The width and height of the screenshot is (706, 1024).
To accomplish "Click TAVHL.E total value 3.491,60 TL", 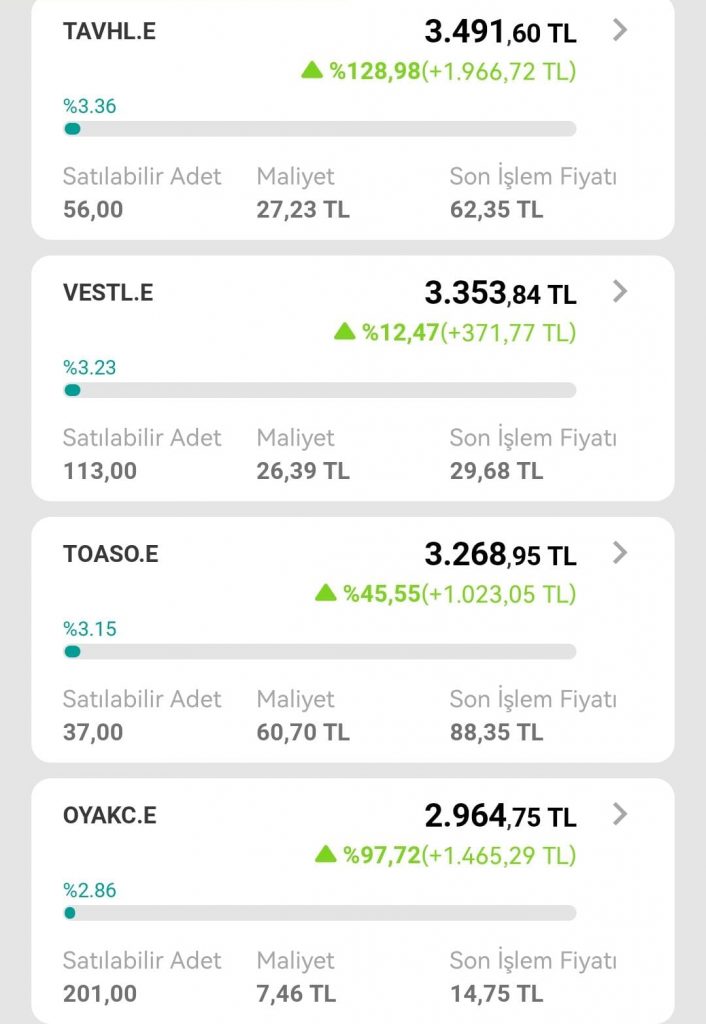I will coord(500,32).
